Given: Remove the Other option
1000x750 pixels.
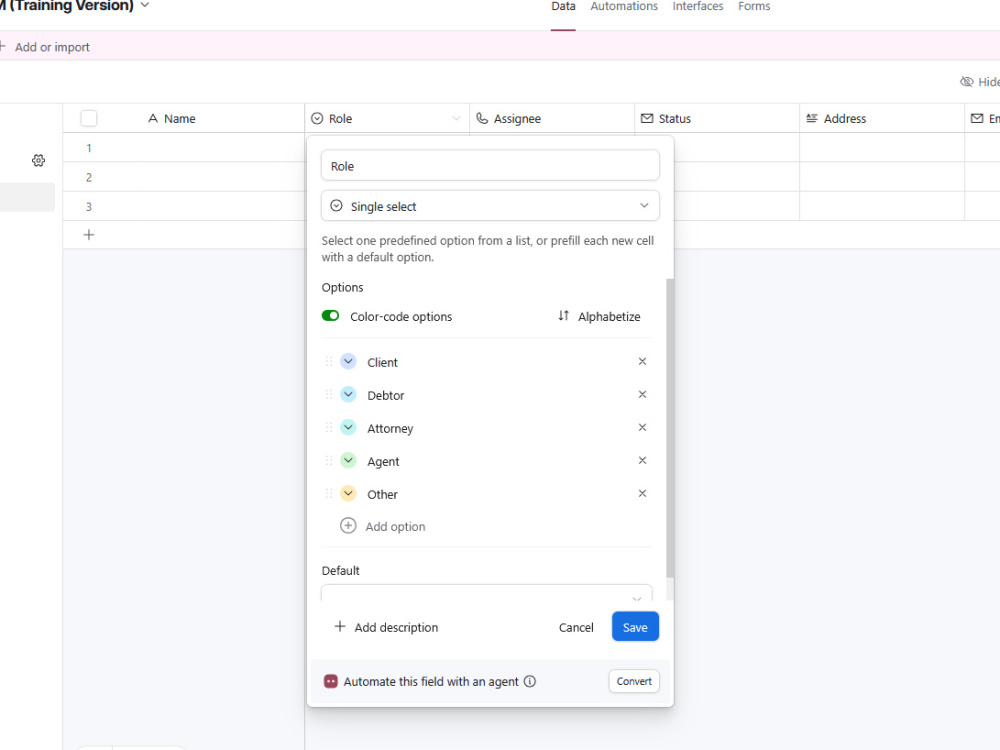Looking at the screenshot, I should tap(642, 494).
